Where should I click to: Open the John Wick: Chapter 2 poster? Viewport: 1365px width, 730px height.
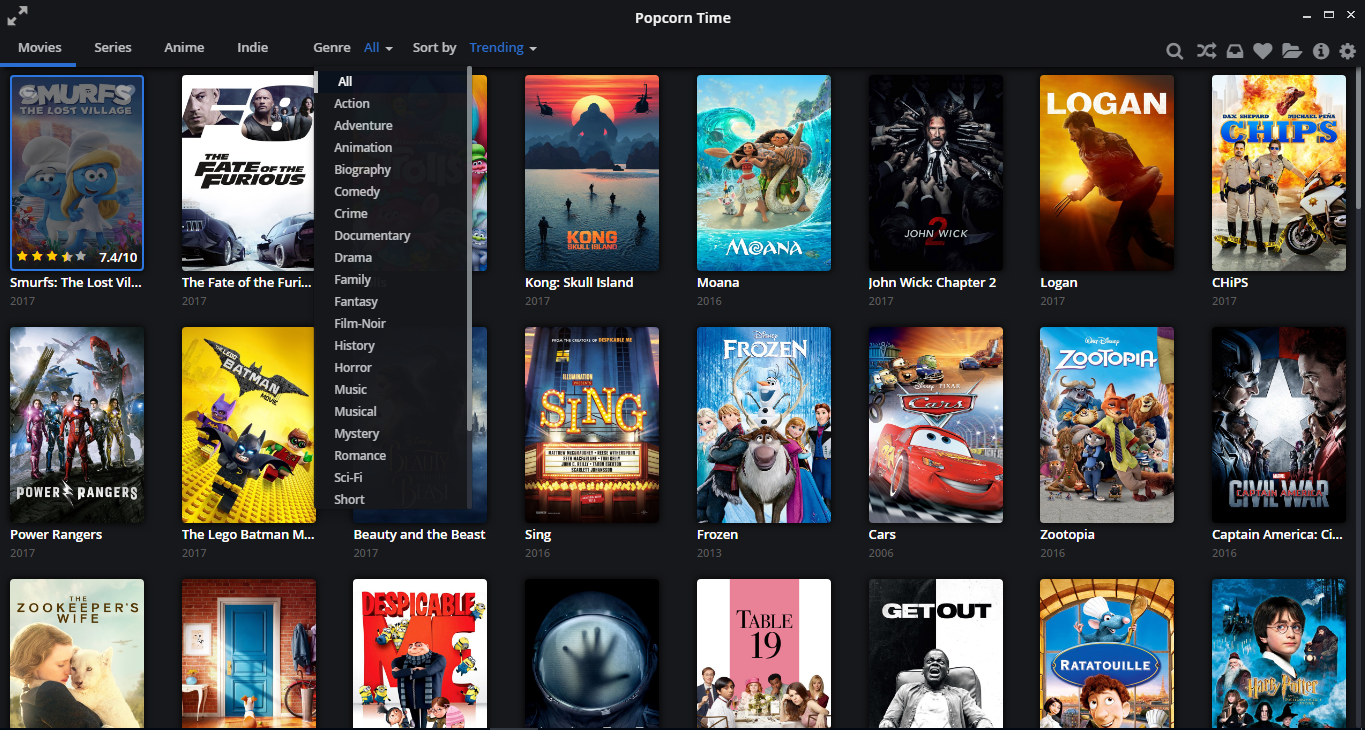[935, 173]
